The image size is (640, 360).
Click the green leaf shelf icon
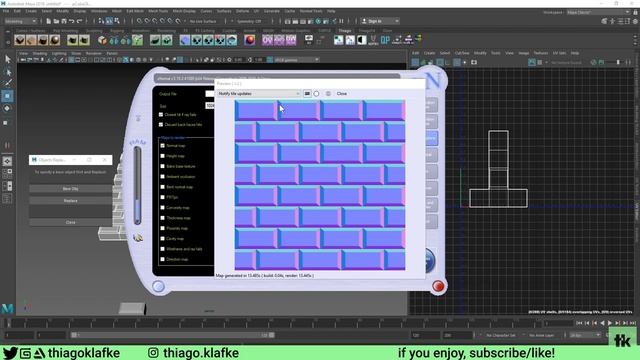[x=155, y=40]
